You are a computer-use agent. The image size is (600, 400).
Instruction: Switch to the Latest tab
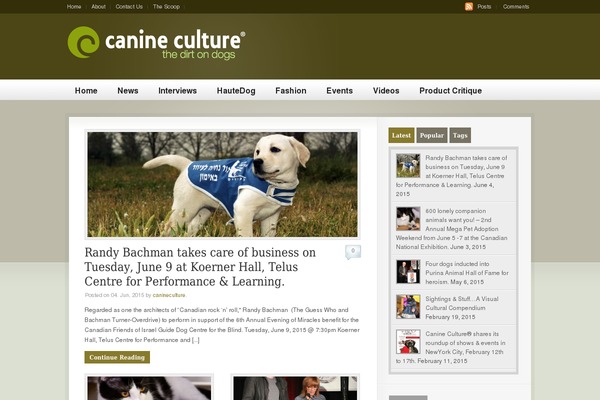401,135
